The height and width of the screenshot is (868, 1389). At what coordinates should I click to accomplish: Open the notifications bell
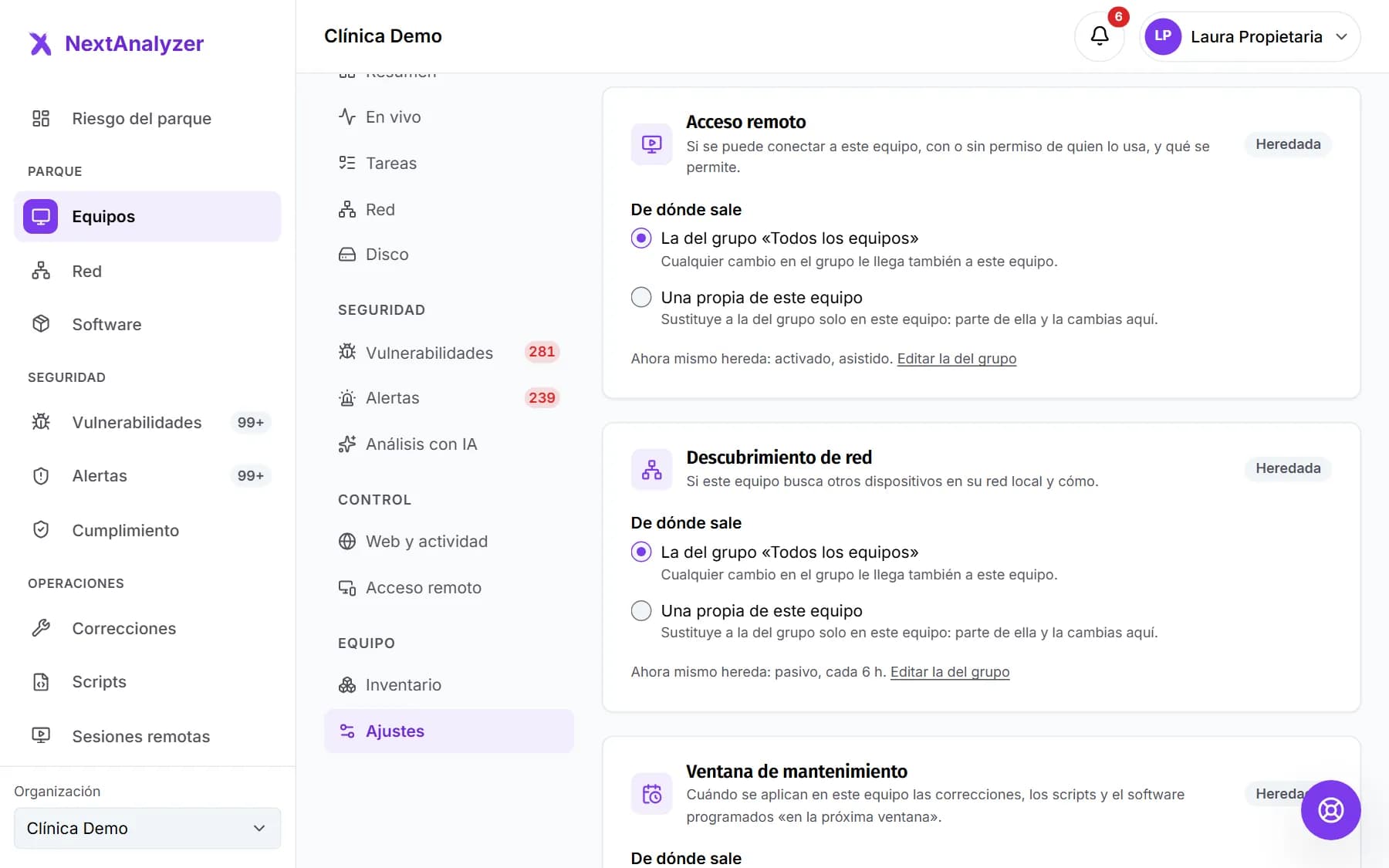[x=1100, y=36]
